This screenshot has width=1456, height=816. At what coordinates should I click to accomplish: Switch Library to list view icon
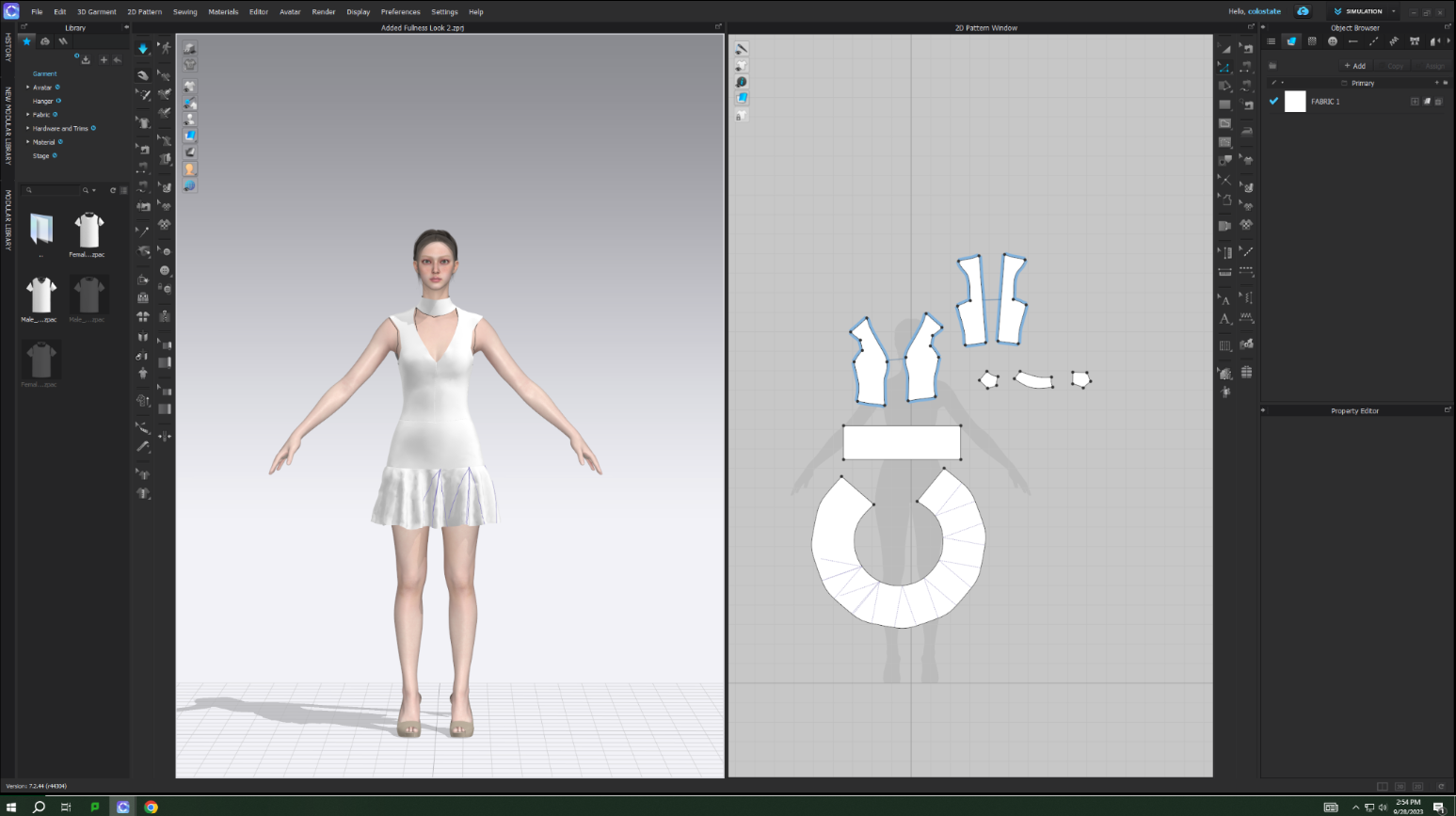123,190
